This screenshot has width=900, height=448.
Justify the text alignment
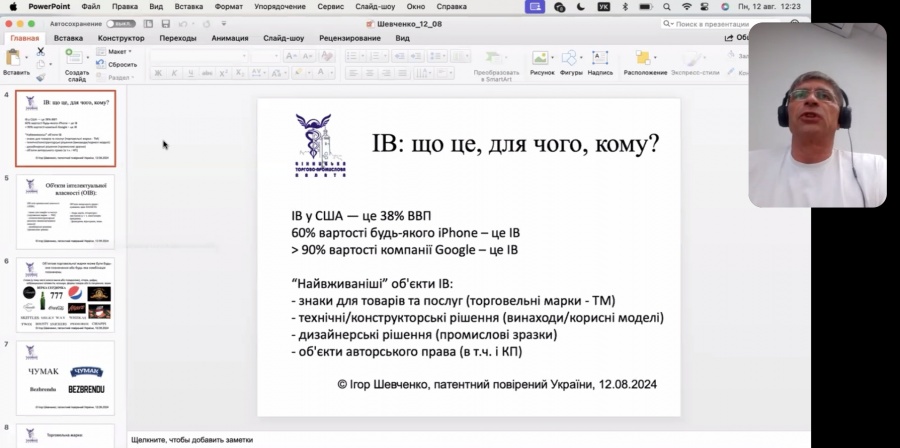point(403,73)
